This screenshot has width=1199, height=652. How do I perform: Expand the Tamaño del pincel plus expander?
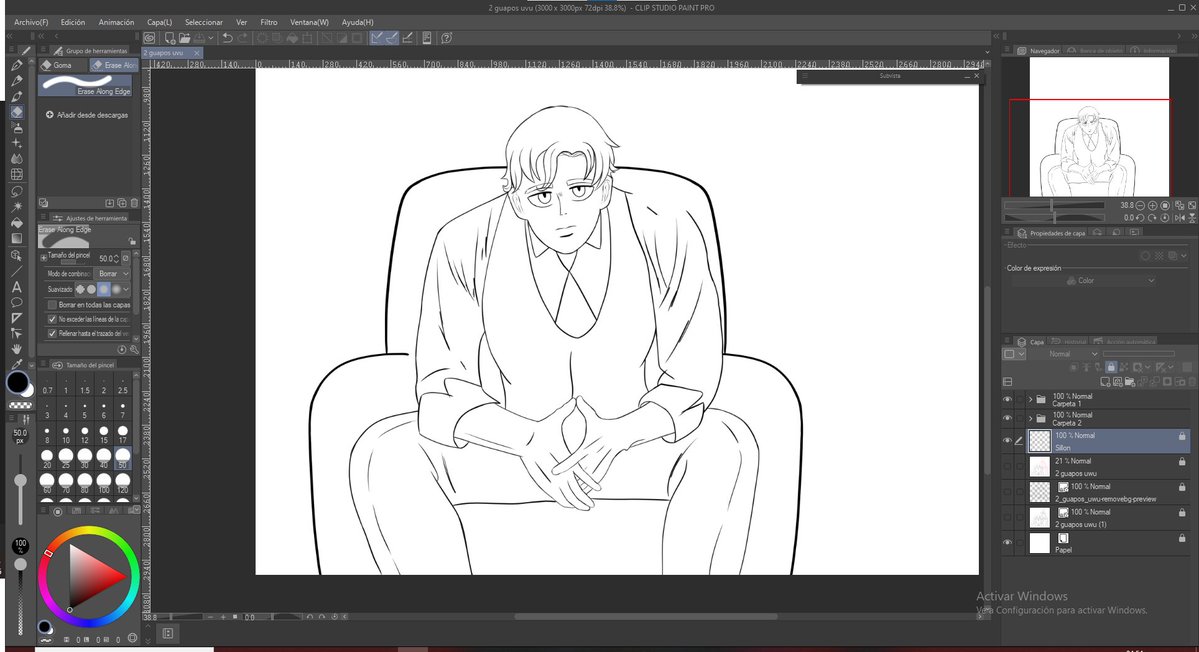click(44, 258)
